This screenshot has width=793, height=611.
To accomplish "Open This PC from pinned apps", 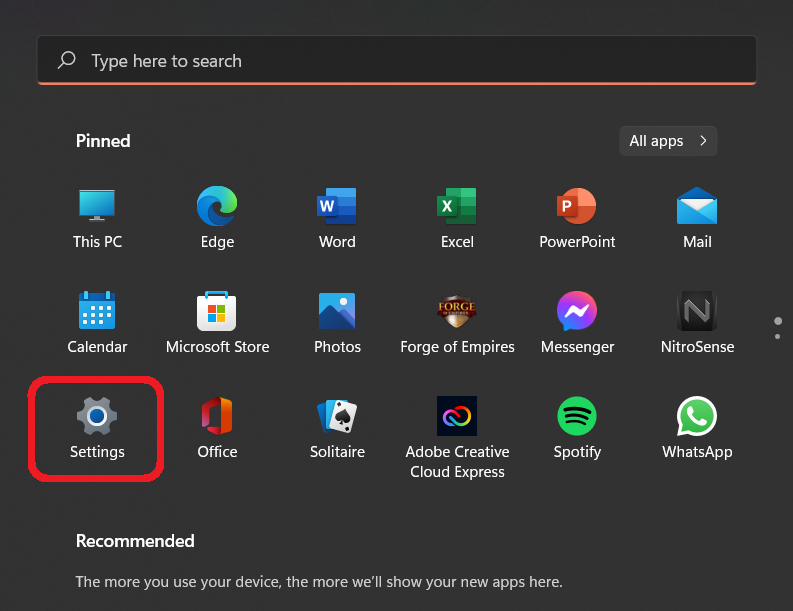I will [x=97, y=219].
